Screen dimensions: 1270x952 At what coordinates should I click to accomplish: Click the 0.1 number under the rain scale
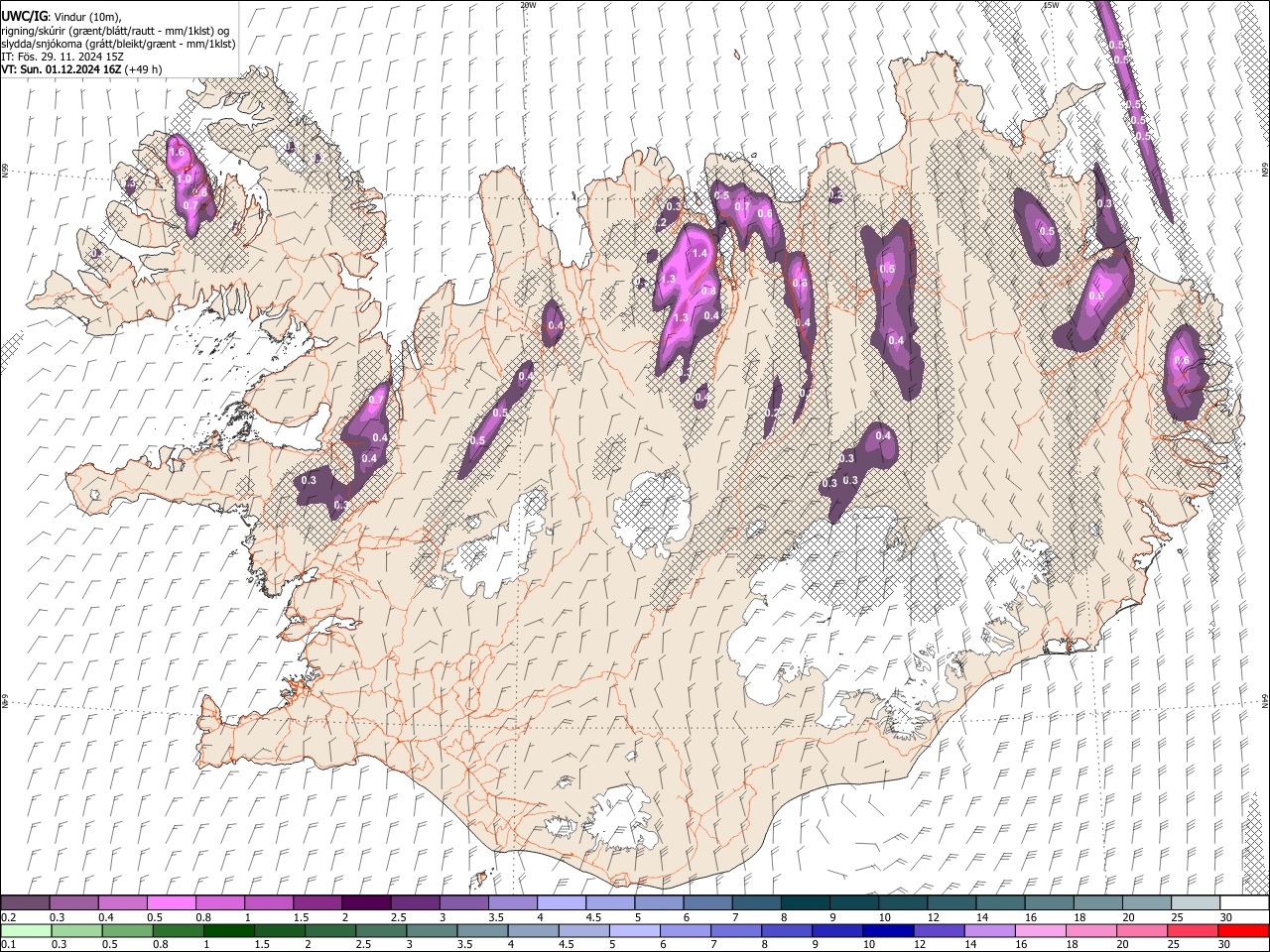(8, 945)
